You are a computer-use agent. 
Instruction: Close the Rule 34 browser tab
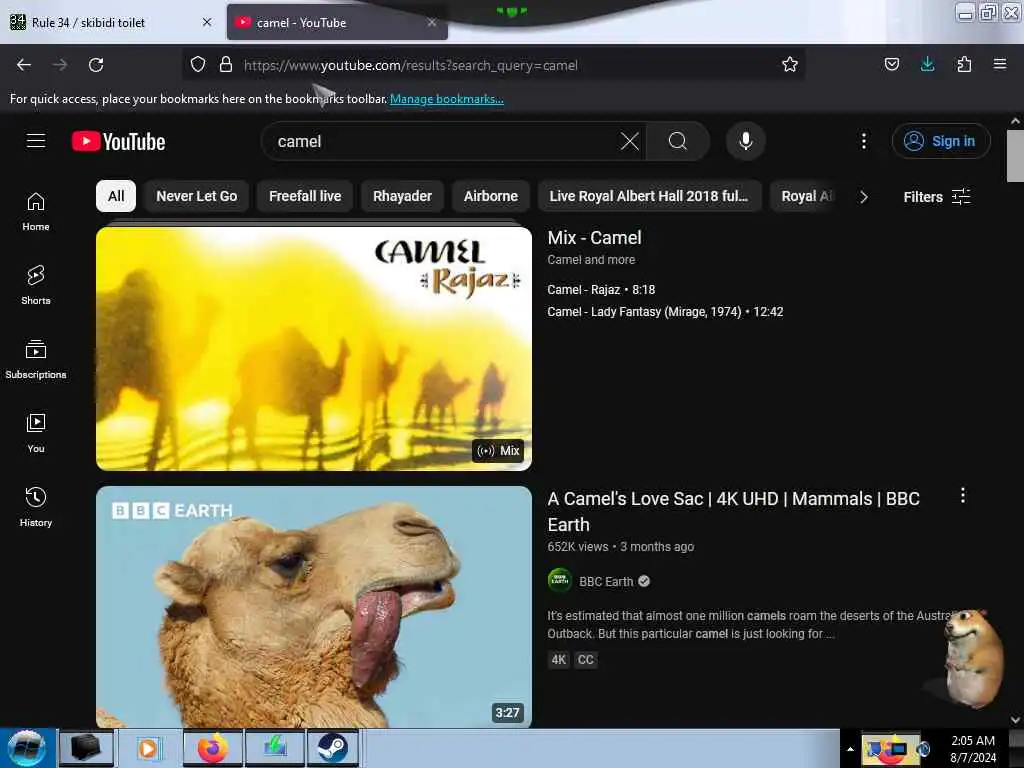point(207,22)
